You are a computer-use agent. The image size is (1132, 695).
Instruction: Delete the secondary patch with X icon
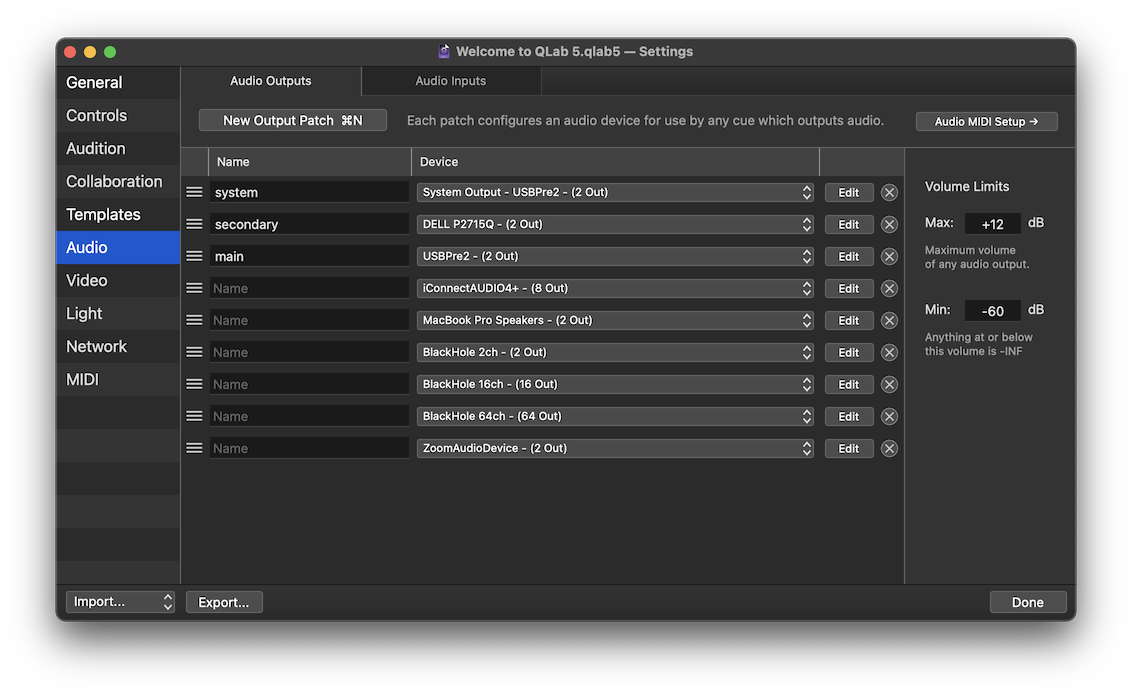[x=889, y=224]
